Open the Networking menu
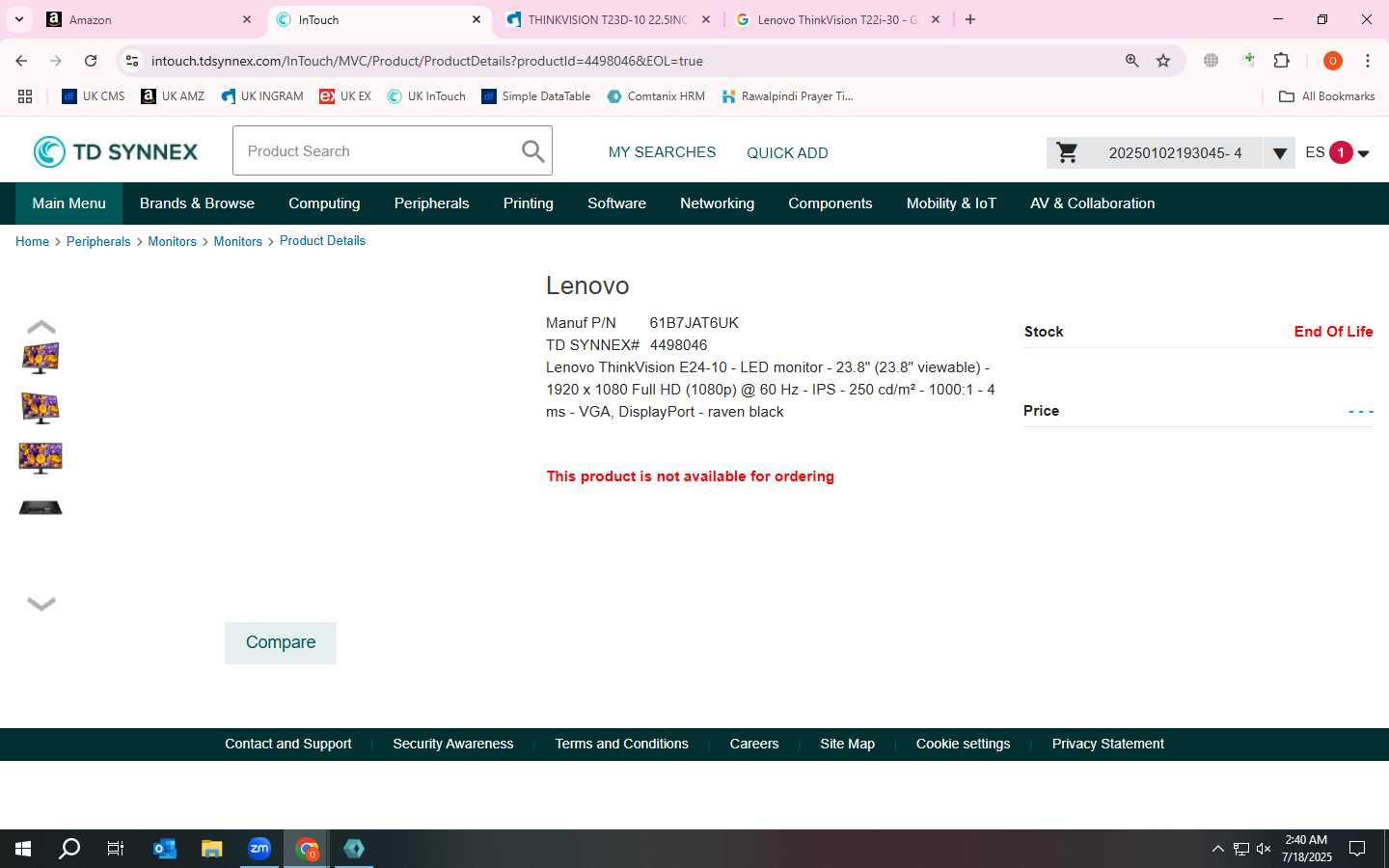 717,203
